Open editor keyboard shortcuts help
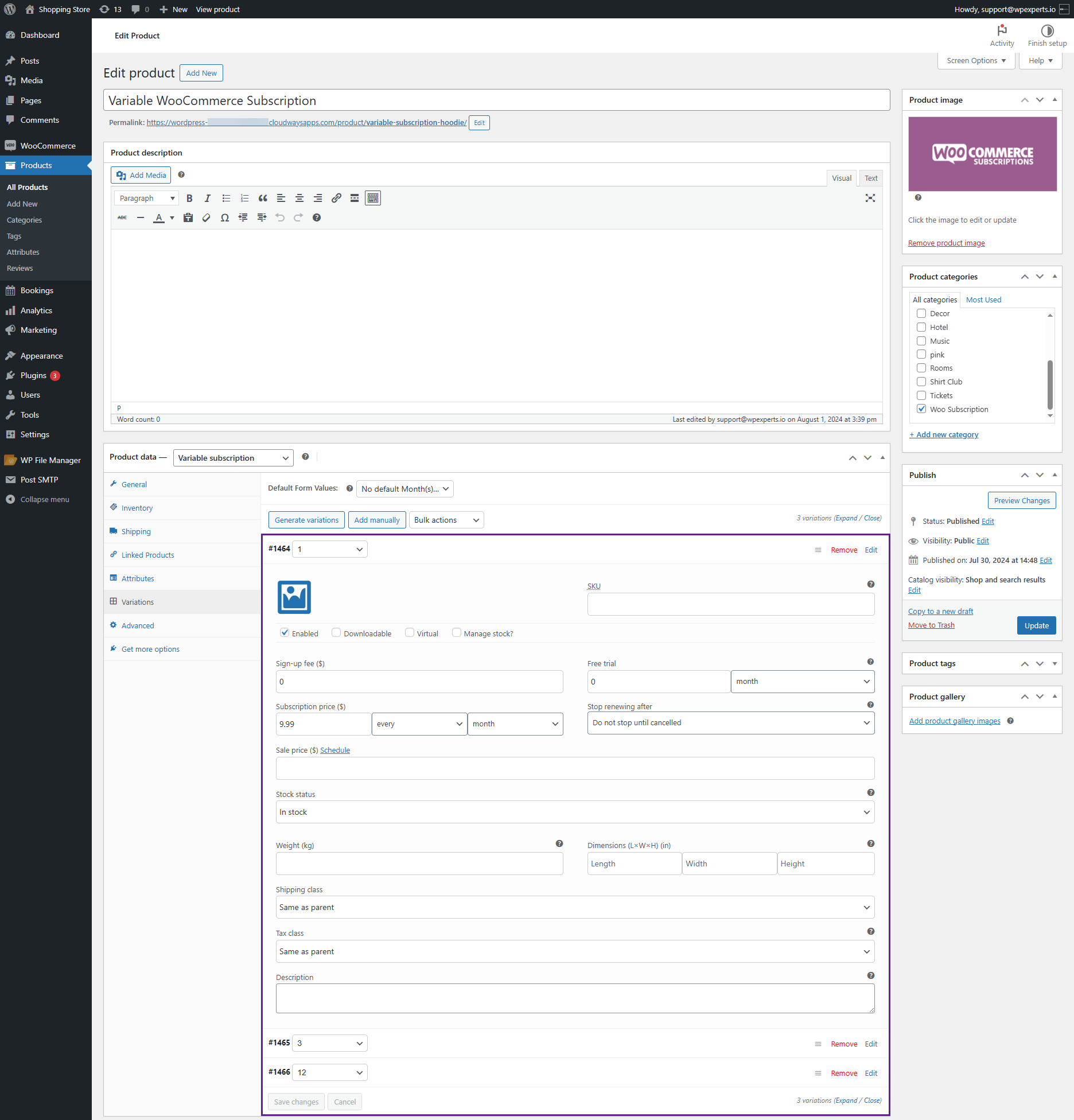1074x1120 pixels. click(x=317, y=217)
